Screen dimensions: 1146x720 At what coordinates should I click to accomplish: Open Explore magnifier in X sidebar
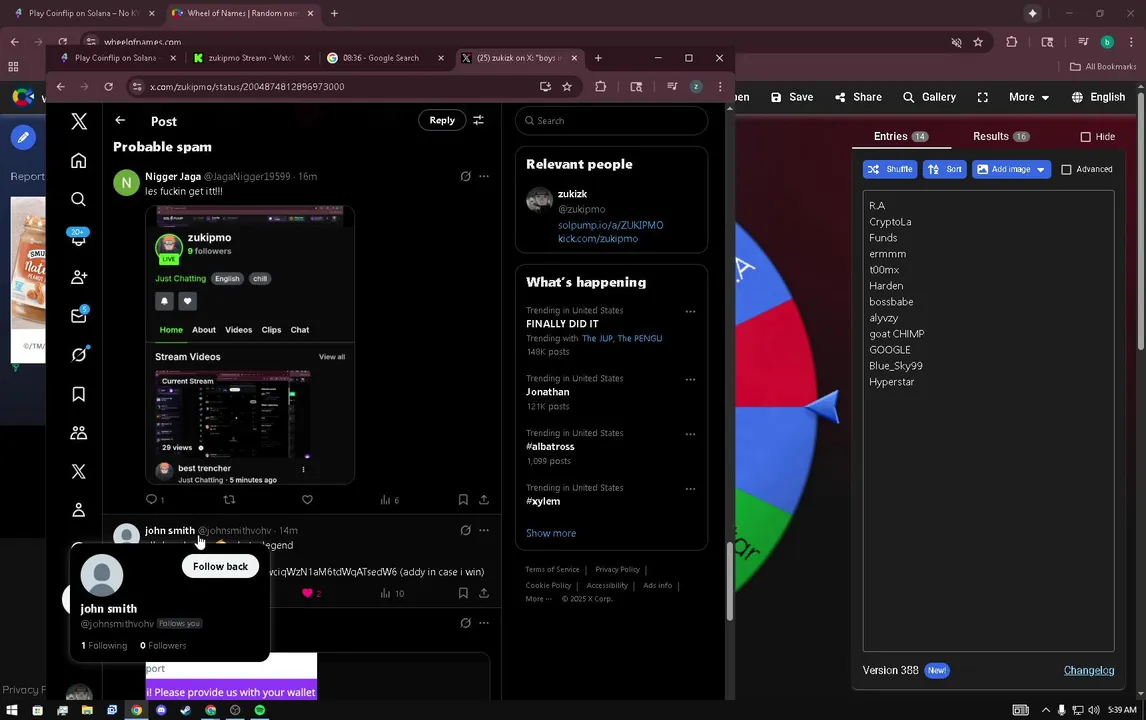78,199
